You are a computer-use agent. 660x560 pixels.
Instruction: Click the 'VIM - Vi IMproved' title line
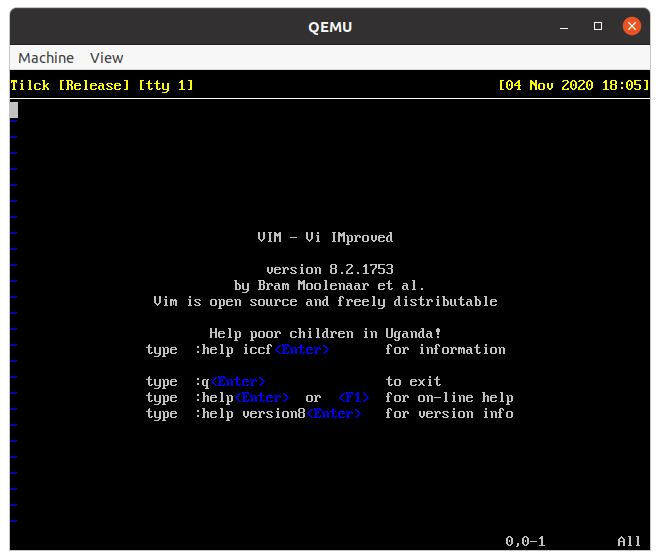(x=325, y=237)
